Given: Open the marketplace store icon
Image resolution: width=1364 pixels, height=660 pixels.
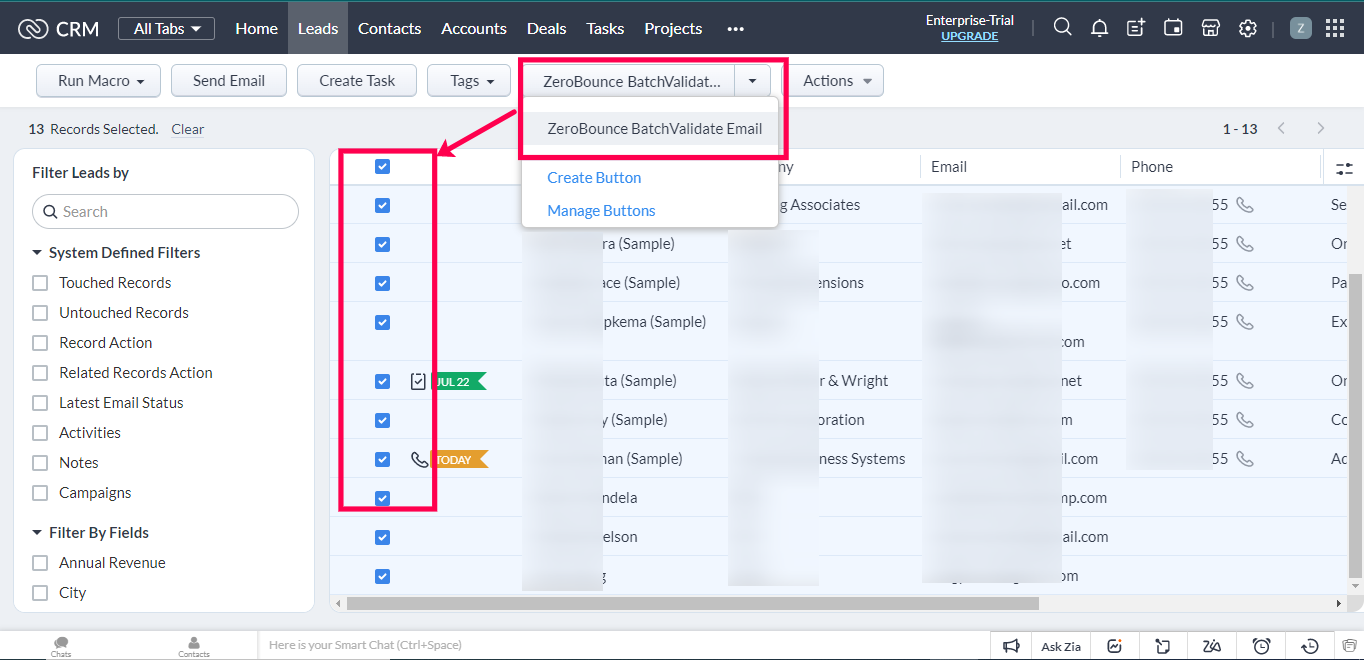Looking at the screenshot, I should point(1210,28).
